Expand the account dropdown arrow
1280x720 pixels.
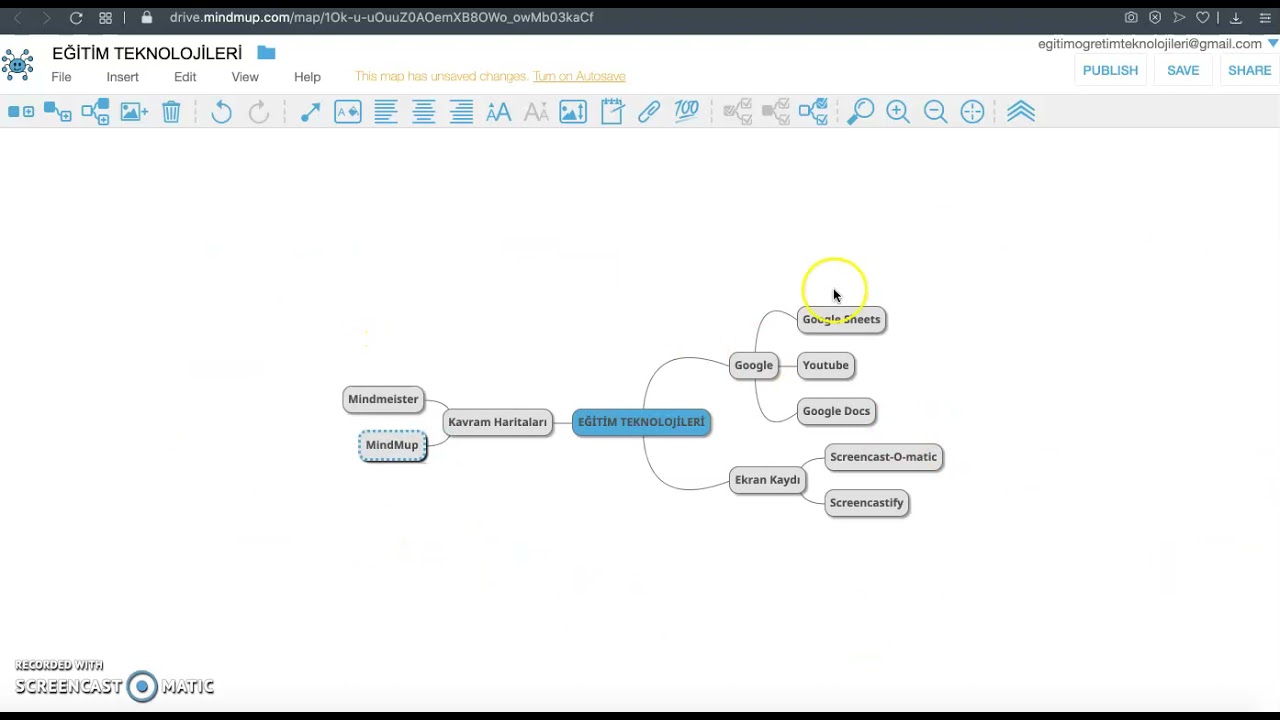[x=1273, y=43]
